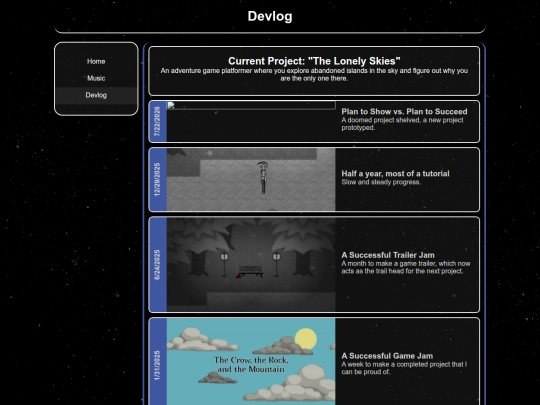
Task: Click the 'Current Project: The Lonely Skies' heading
Action: [314, 61]
